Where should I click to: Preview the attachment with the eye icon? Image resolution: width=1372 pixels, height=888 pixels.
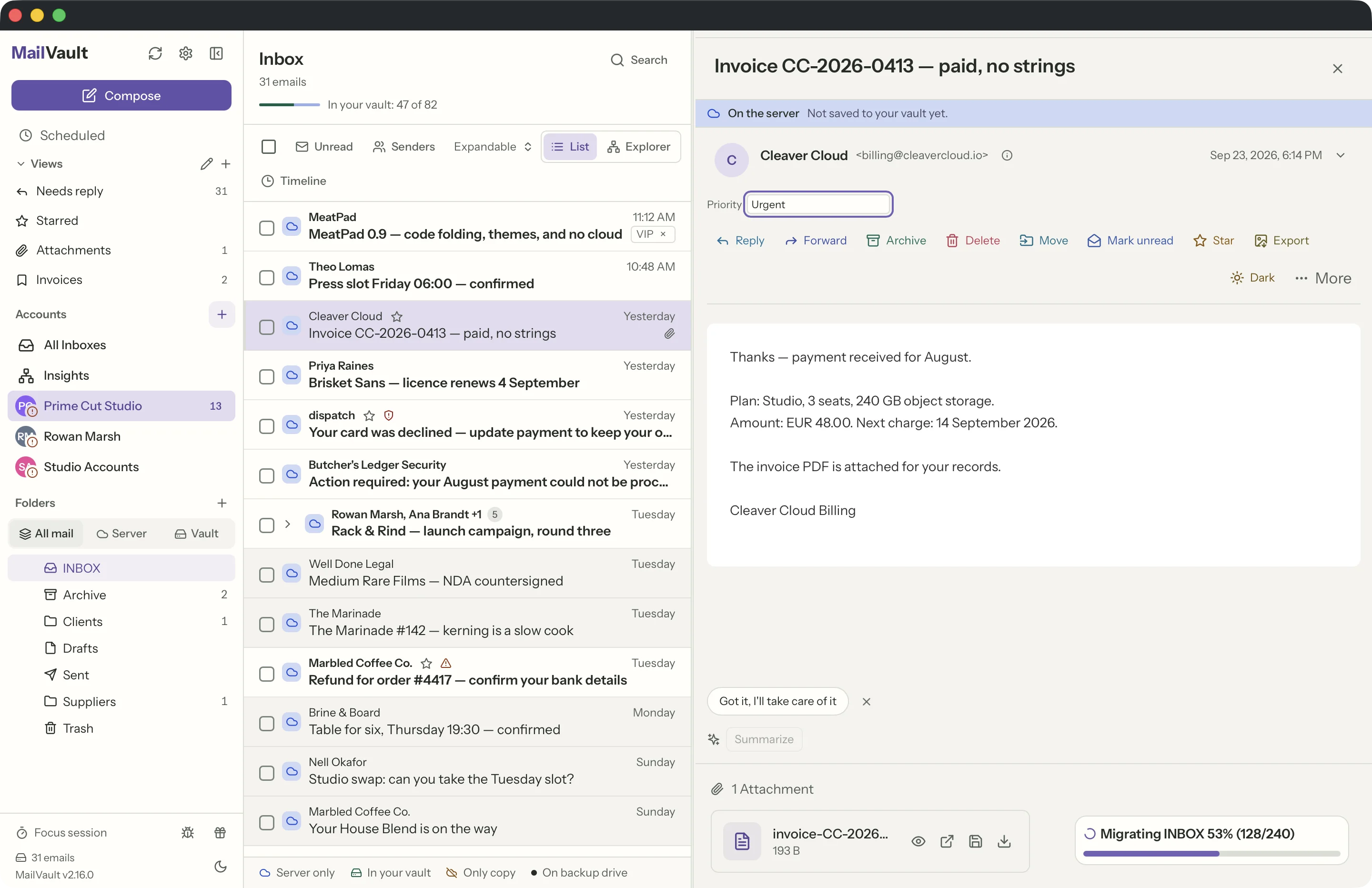(x=918, y=841)
